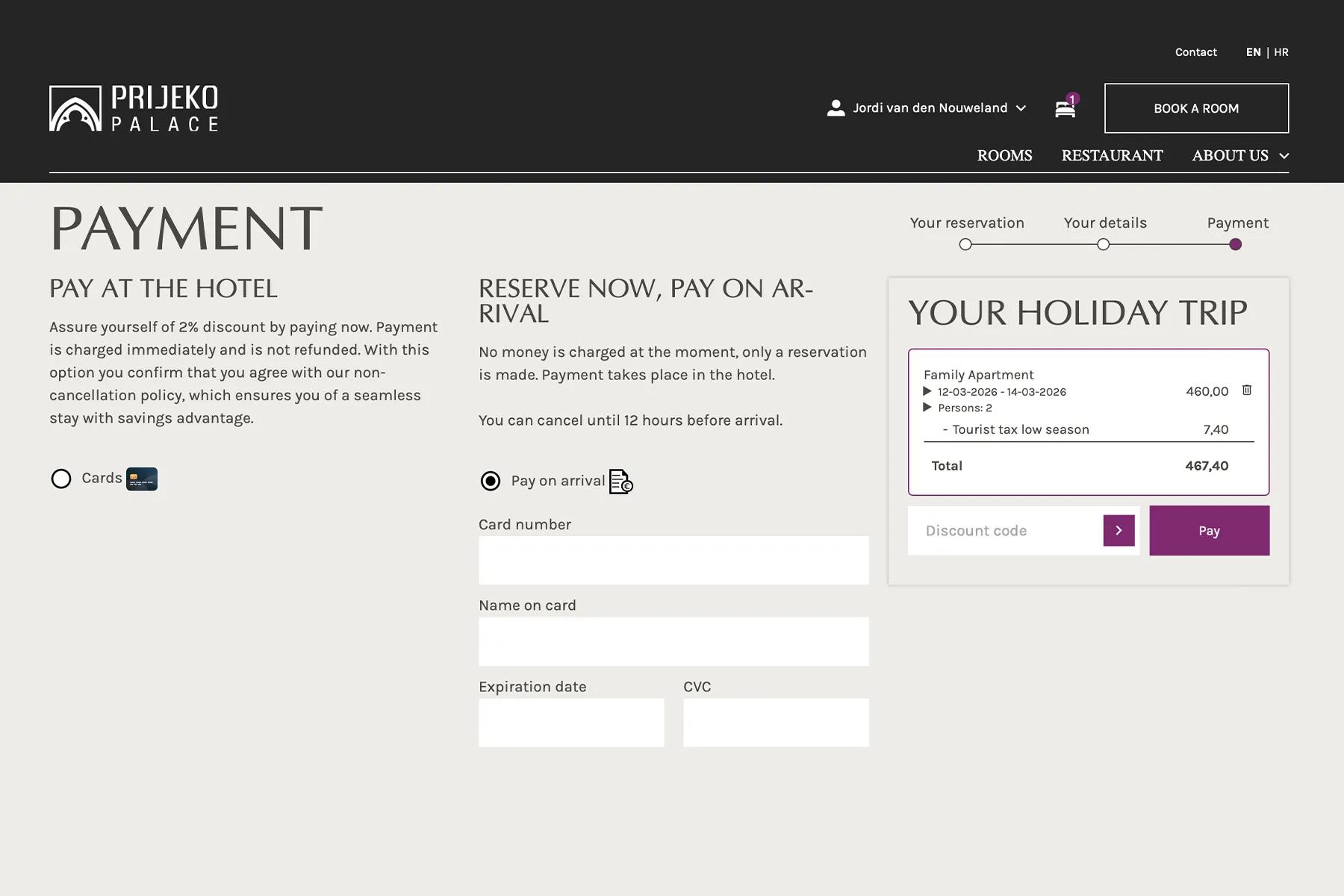This screenshot has height=896, width=1344.
Task: Switch language to HR
Action: tap(1281, 52)
